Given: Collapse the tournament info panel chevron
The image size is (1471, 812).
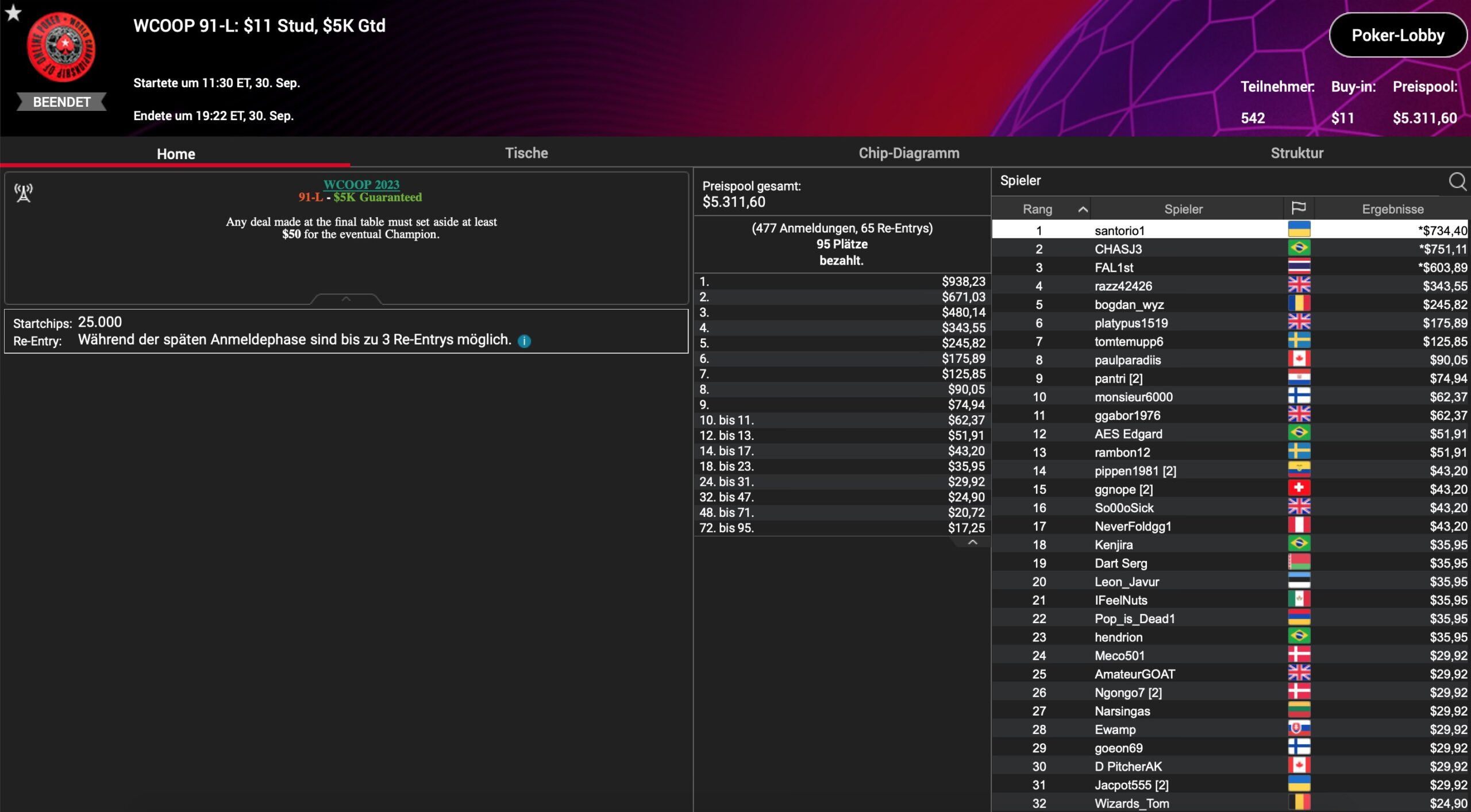Looking at the screenshot, I should coord(346,299).
